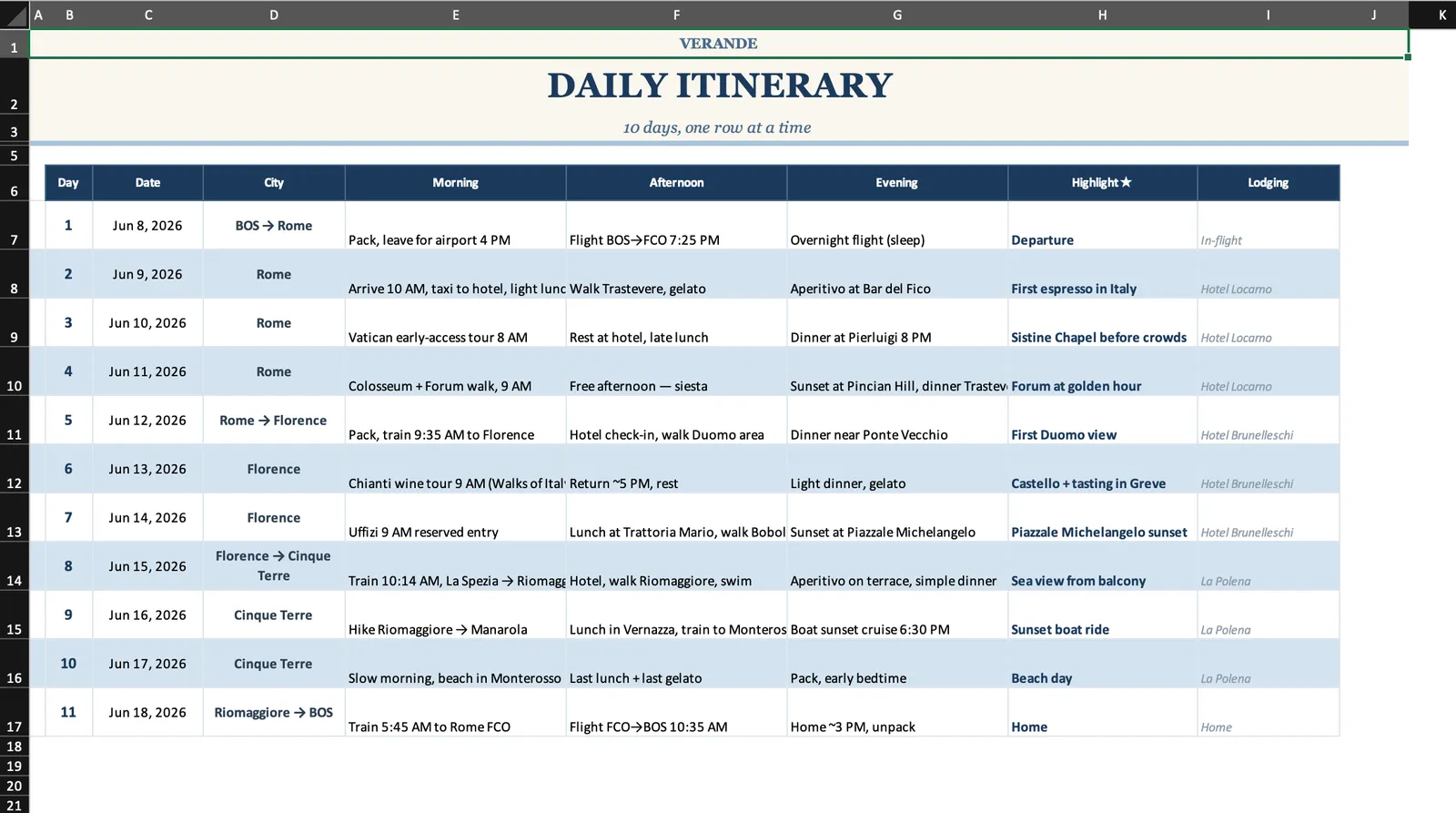
Task: Click the VERANDE title cell
Action: point(719,44)
